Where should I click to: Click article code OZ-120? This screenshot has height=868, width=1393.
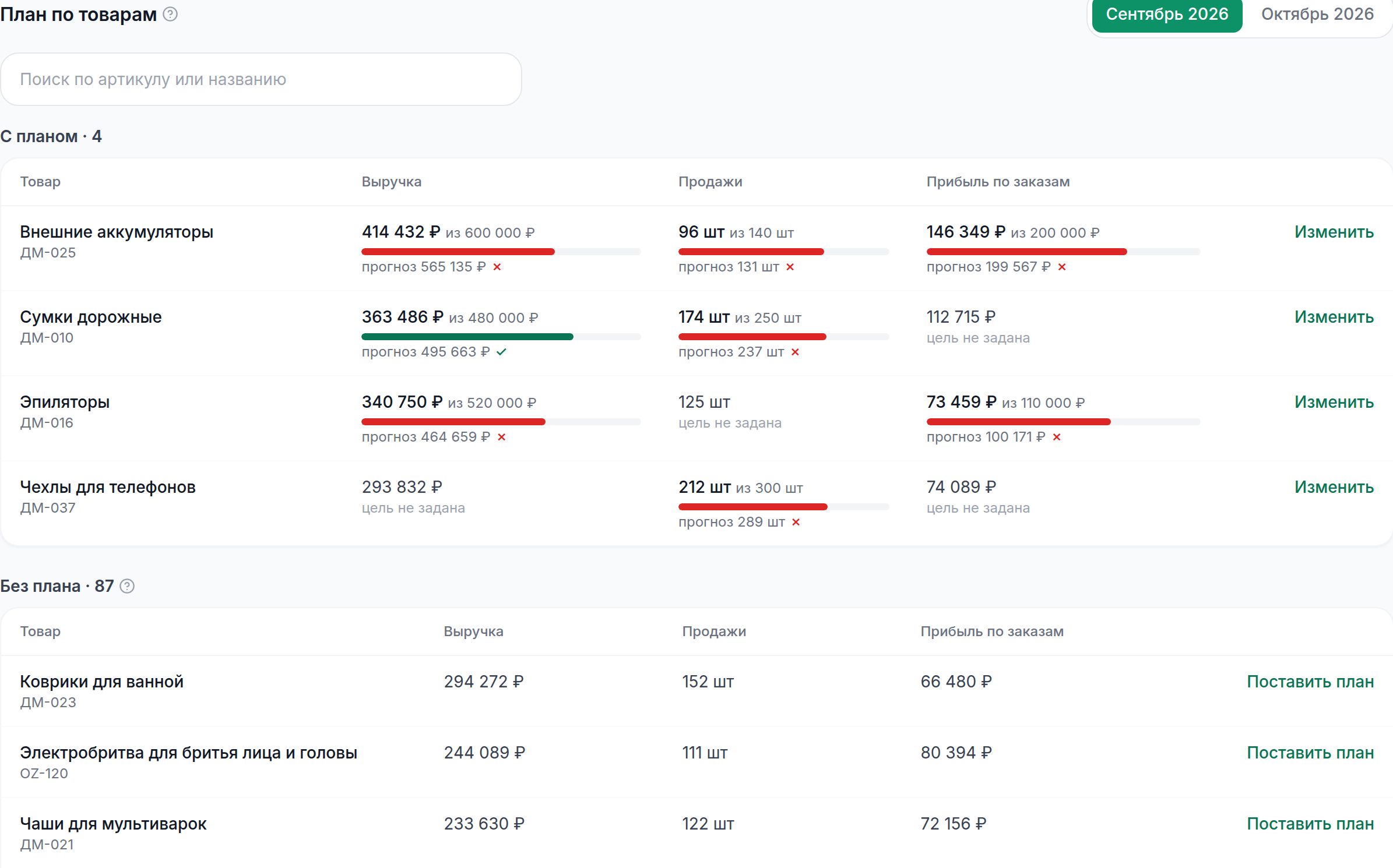click(44, 774)
